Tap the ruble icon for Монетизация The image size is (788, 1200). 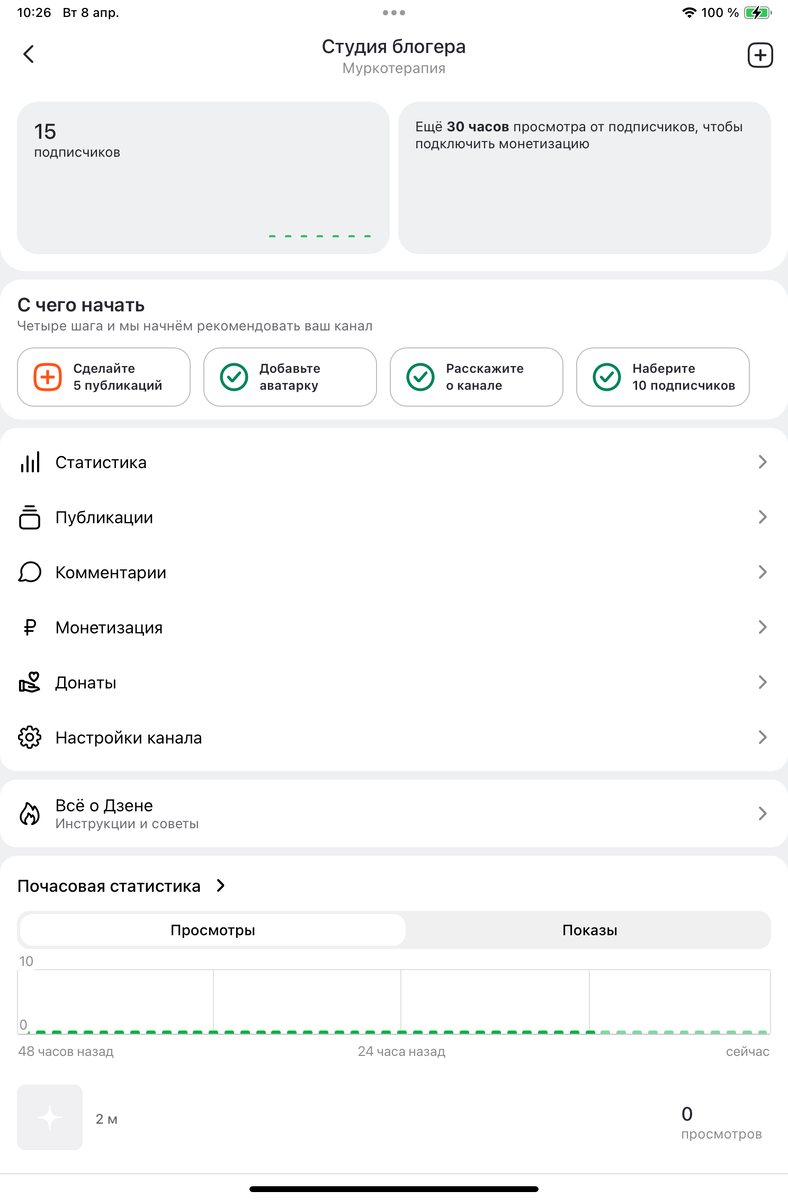coord(30,627)
